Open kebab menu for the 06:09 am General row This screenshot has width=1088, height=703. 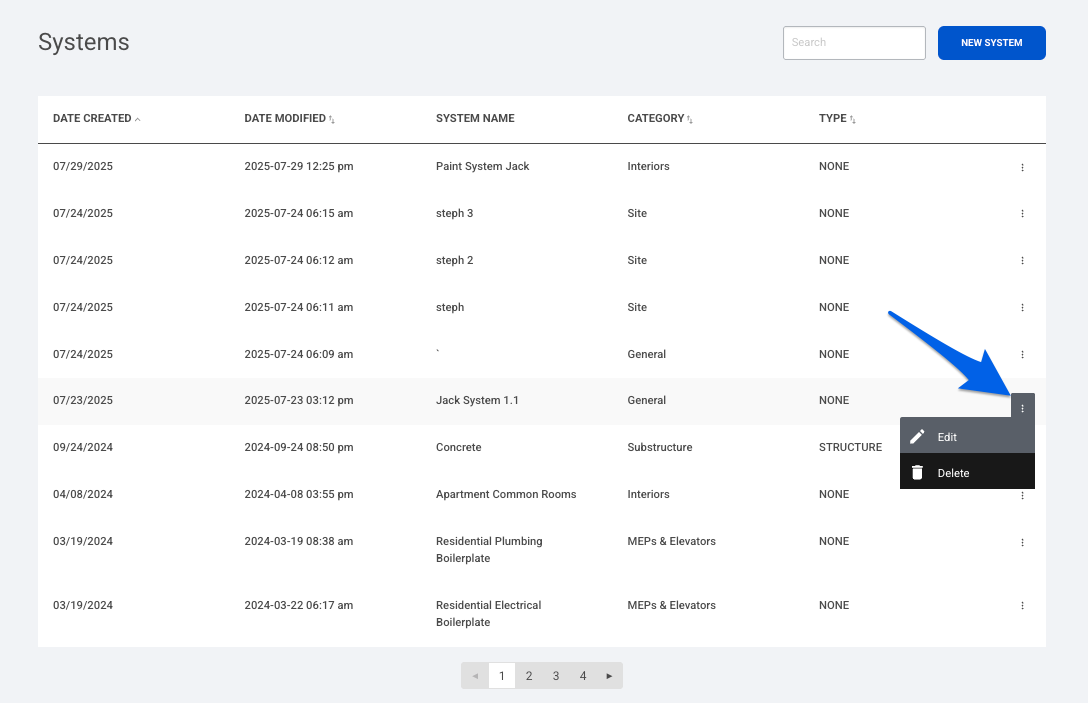click(x=1022, y=355)
